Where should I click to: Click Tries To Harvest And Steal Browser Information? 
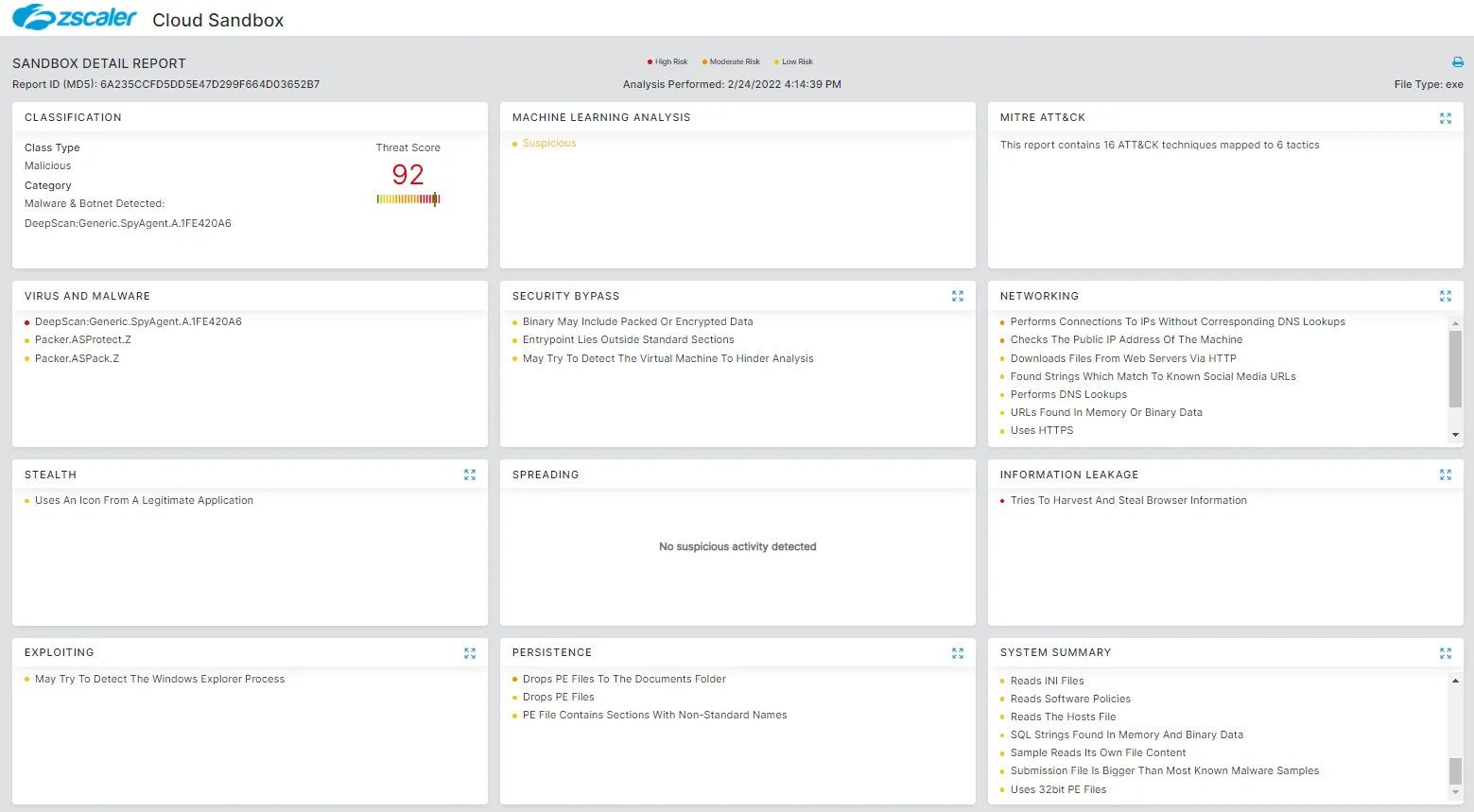[1129, 501]
